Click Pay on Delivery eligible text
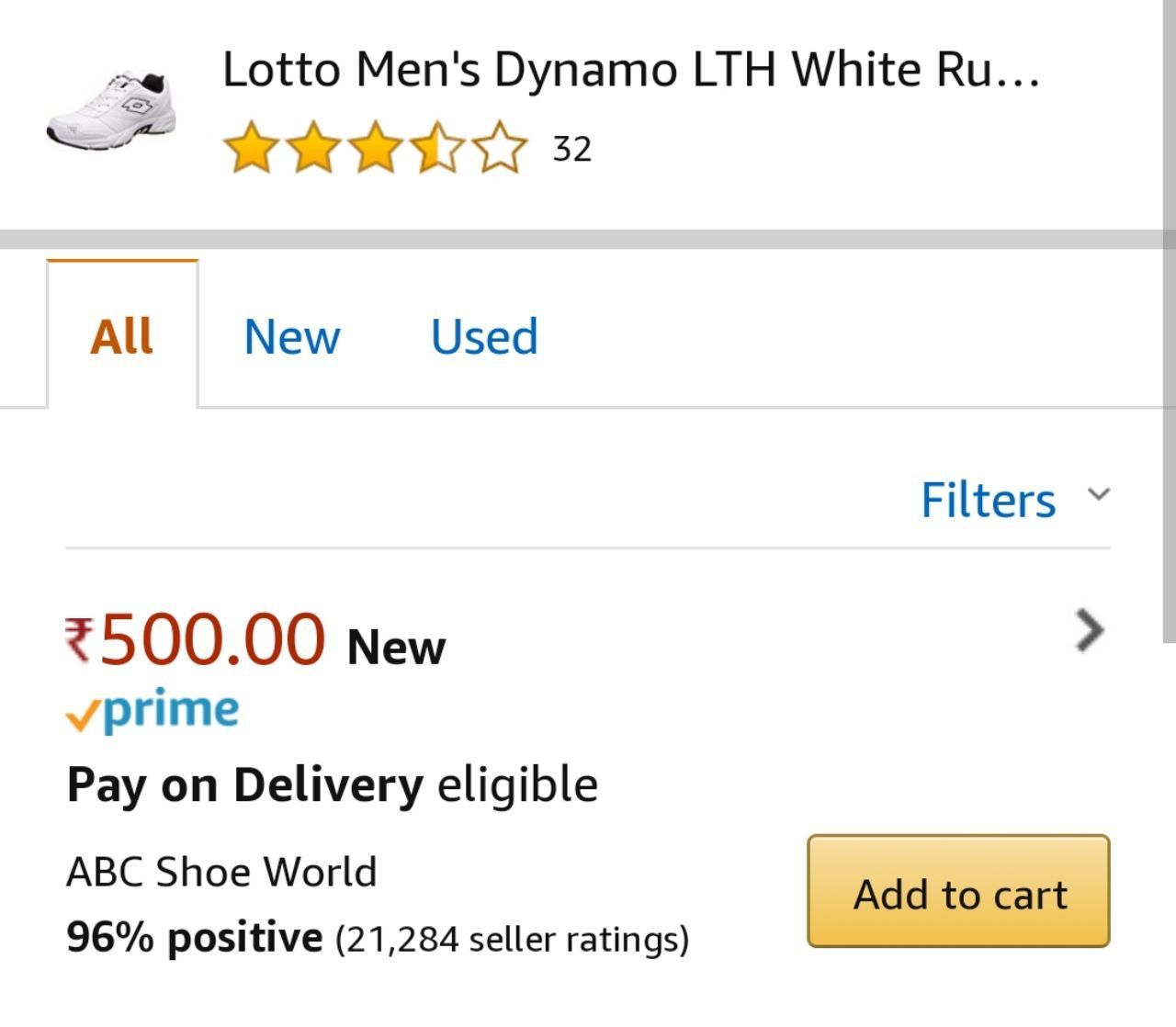This screenshot has height=1027, width=1176. 332,785
